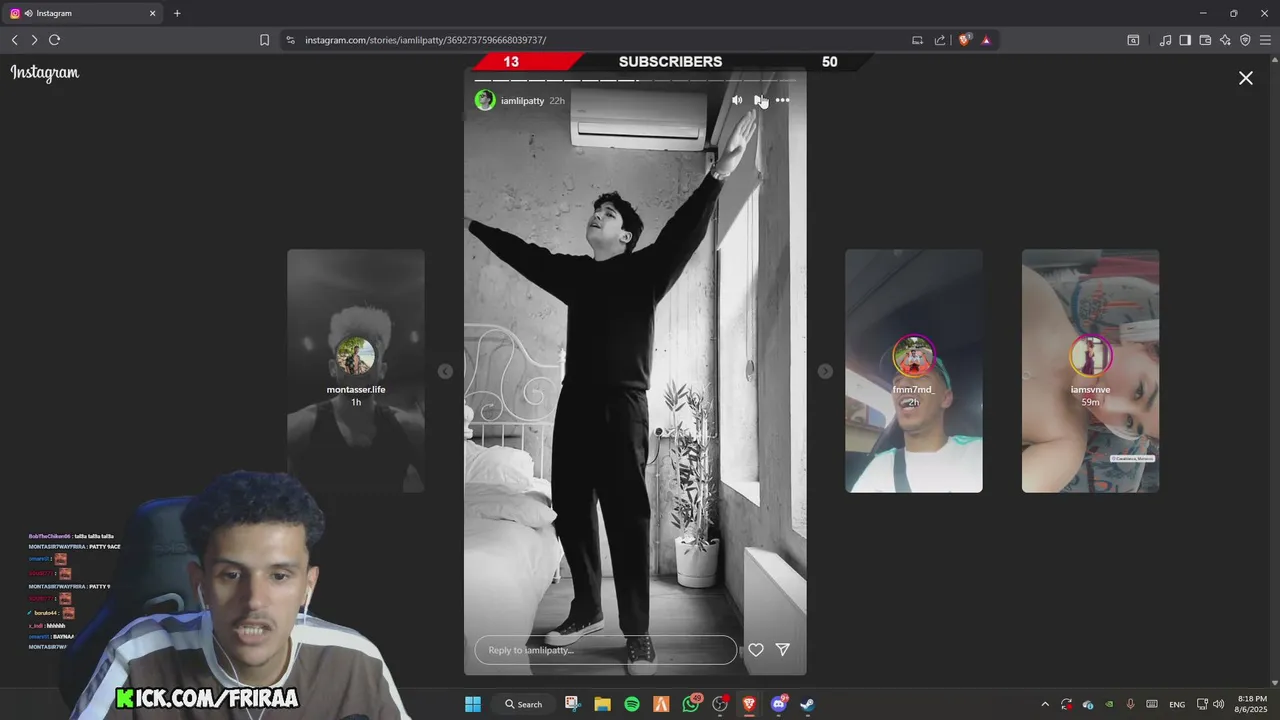Viewport: 1280px width, 720px height.
Task: Open fmm7md_ story preview
Action: pos(913,370)
